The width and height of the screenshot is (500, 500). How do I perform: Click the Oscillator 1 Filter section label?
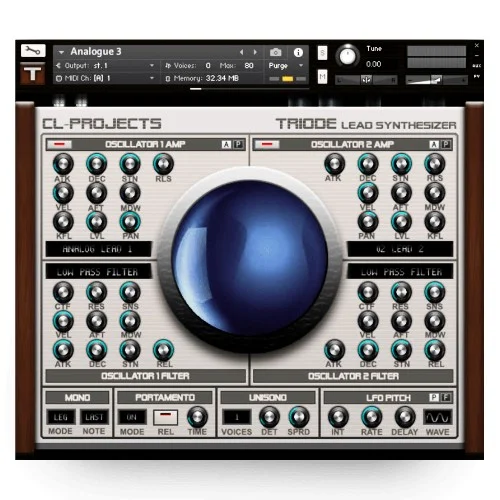pyautogui.click(x=145, y=376)
